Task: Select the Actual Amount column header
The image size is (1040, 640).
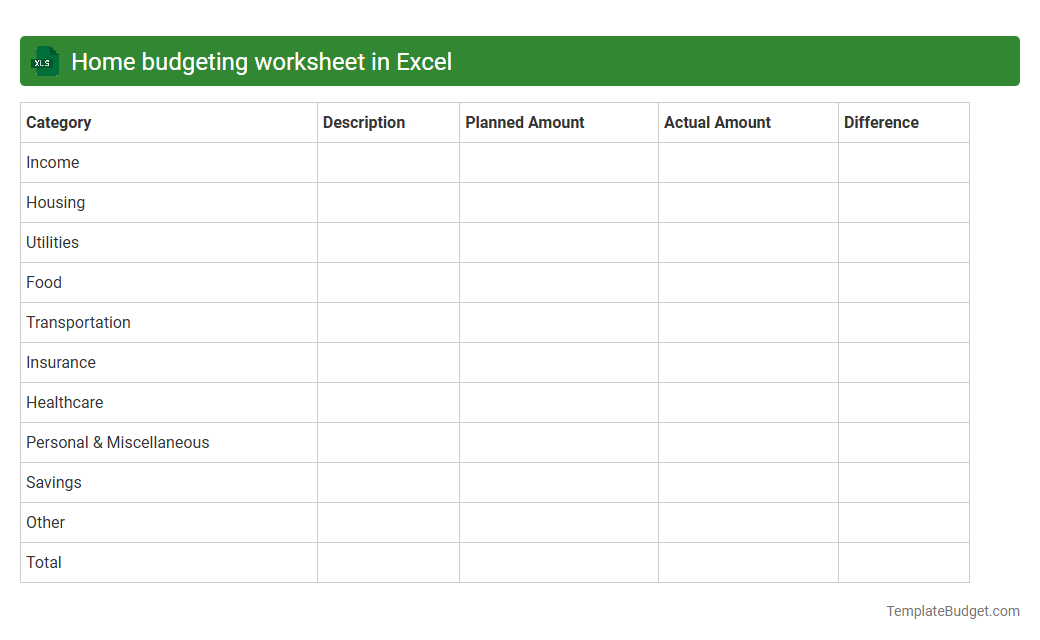Action: click(x=717, y=122)
